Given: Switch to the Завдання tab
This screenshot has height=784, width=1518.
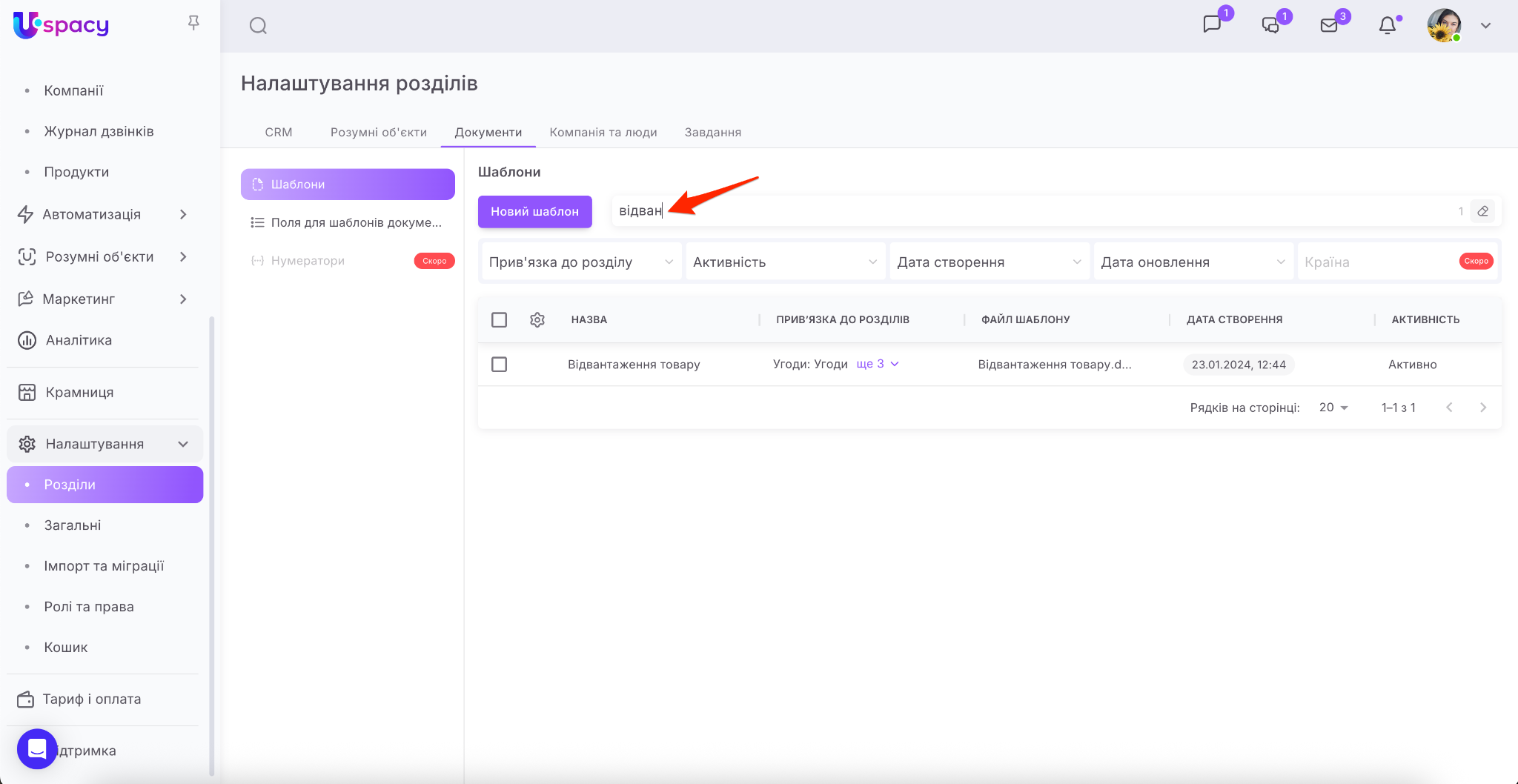Looking at the screenshot, I should click(x=712, y=132).
